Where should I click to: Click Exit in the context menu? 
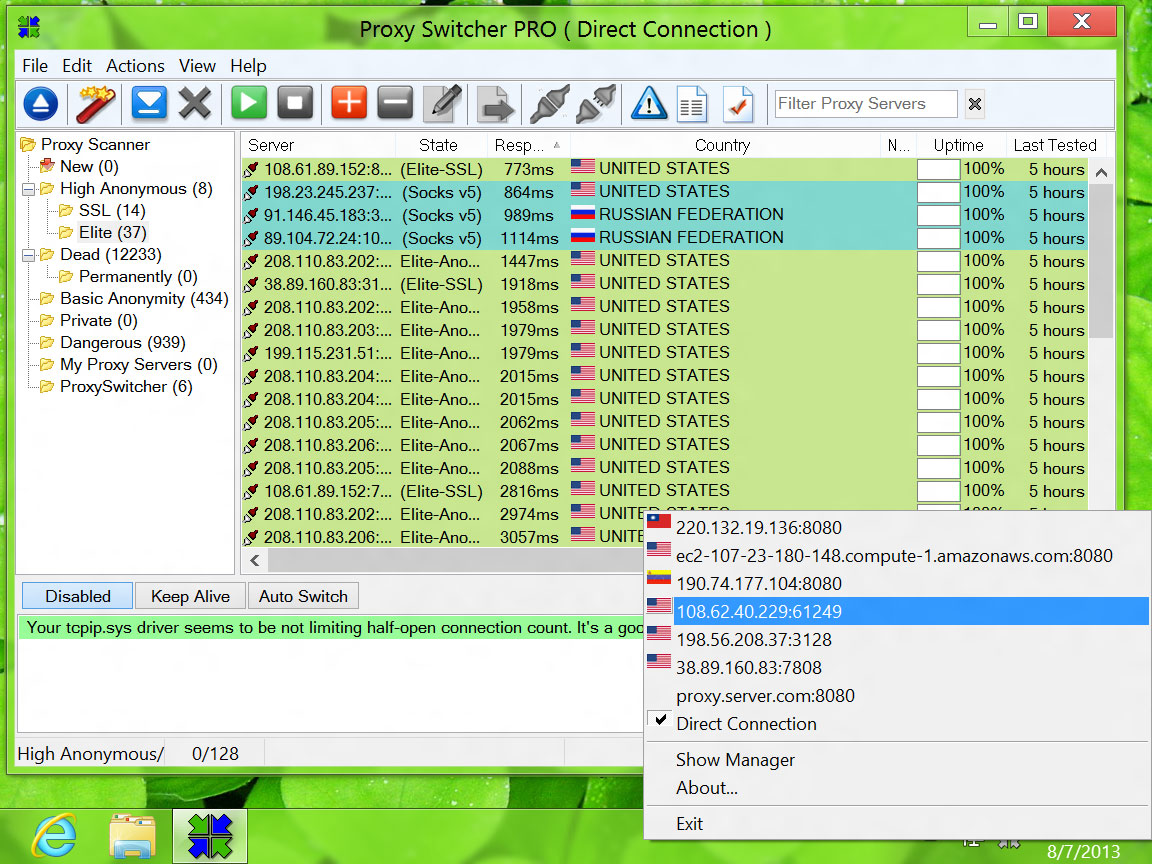tap(897, 824)
